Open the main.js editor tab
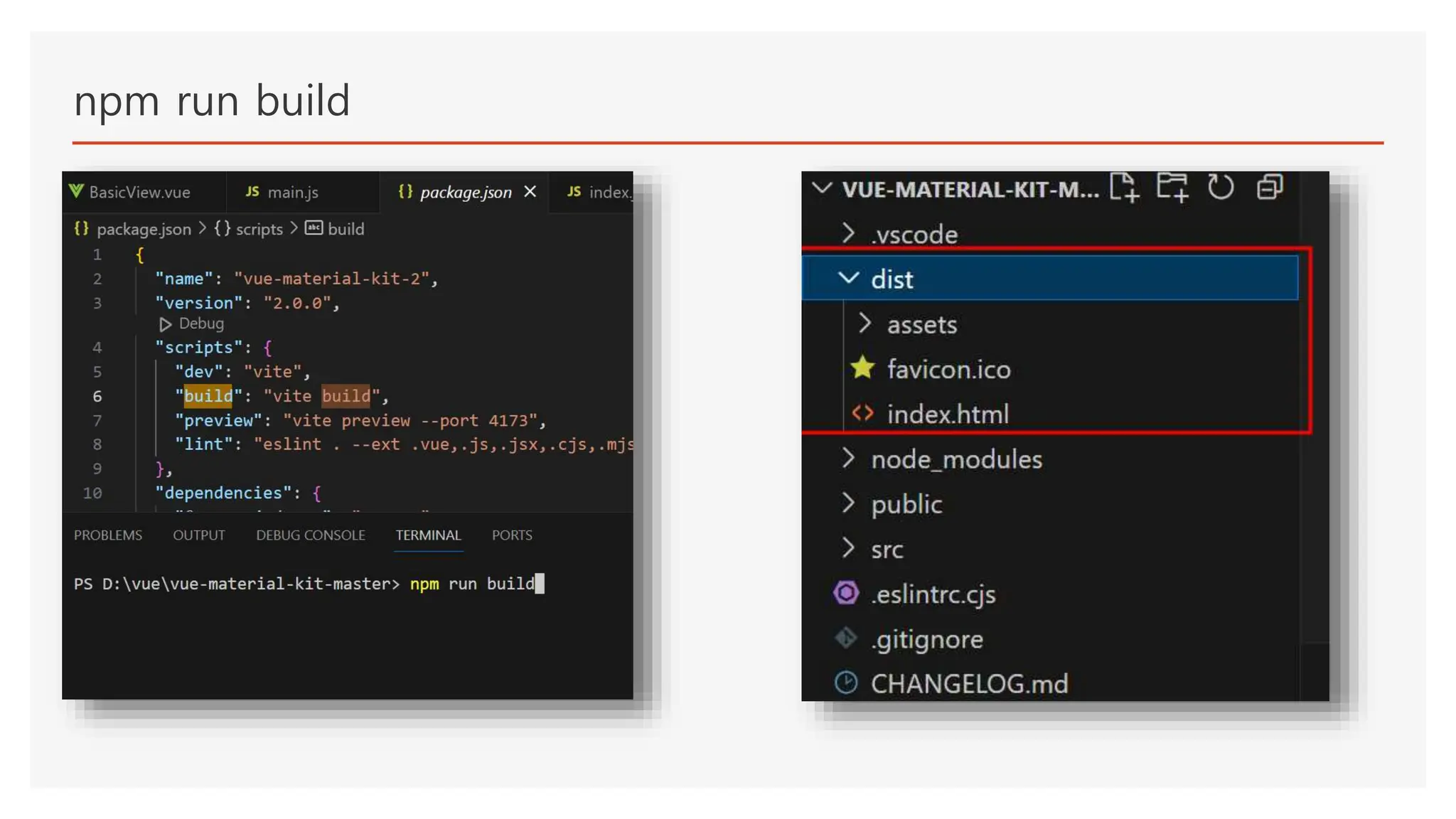The height and width of the screenshot is (819, 1456). click(292, 192)
